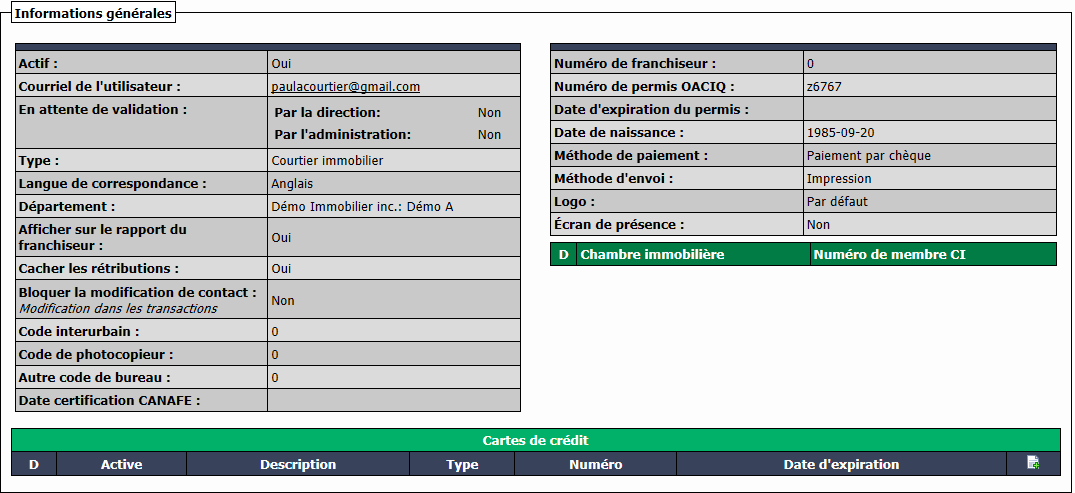The image size is (1075, 493).
Task: Click the Informations générales section title
Action: [x=93, y=14]
